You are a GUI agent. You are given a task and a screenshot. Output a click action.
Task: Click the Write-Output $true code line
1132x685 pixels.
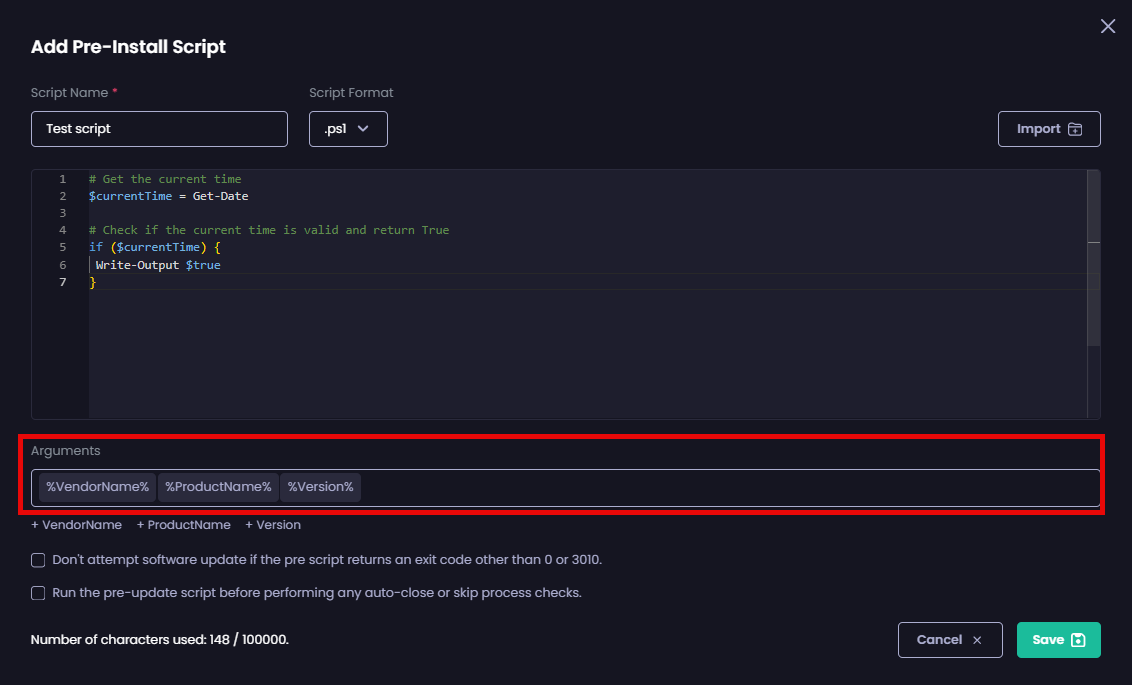tap(158, 265)
